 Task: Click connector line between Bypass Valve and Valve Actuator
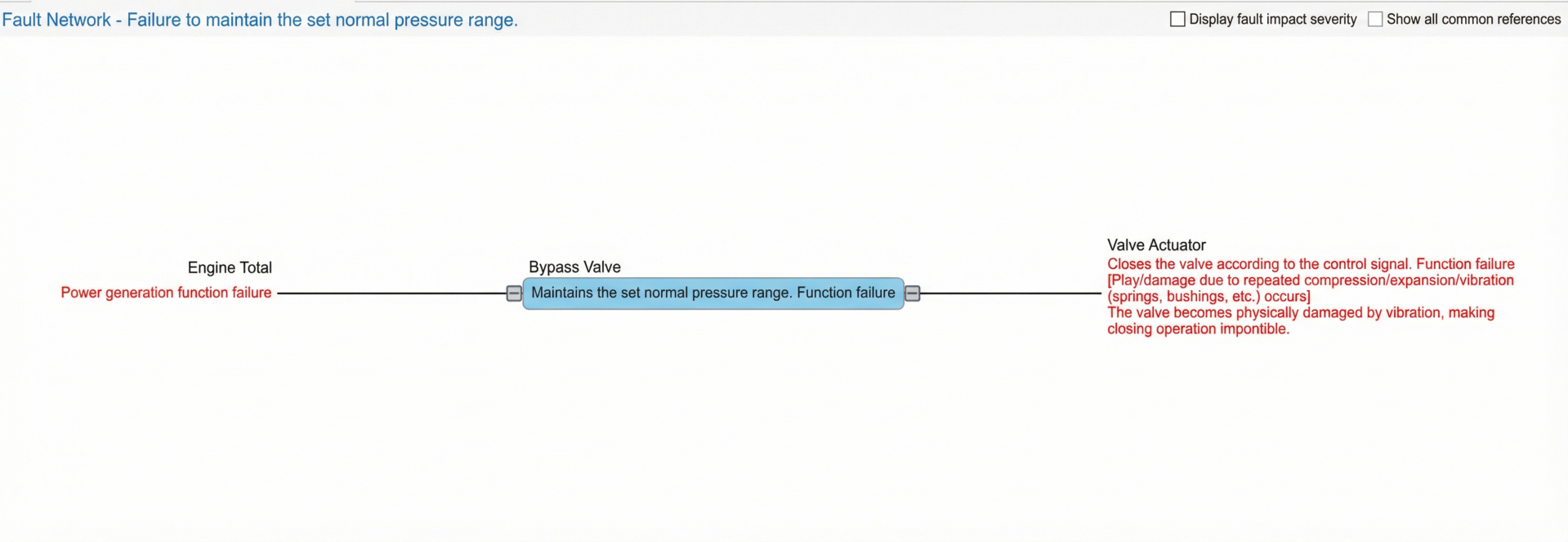[1010, 293]
